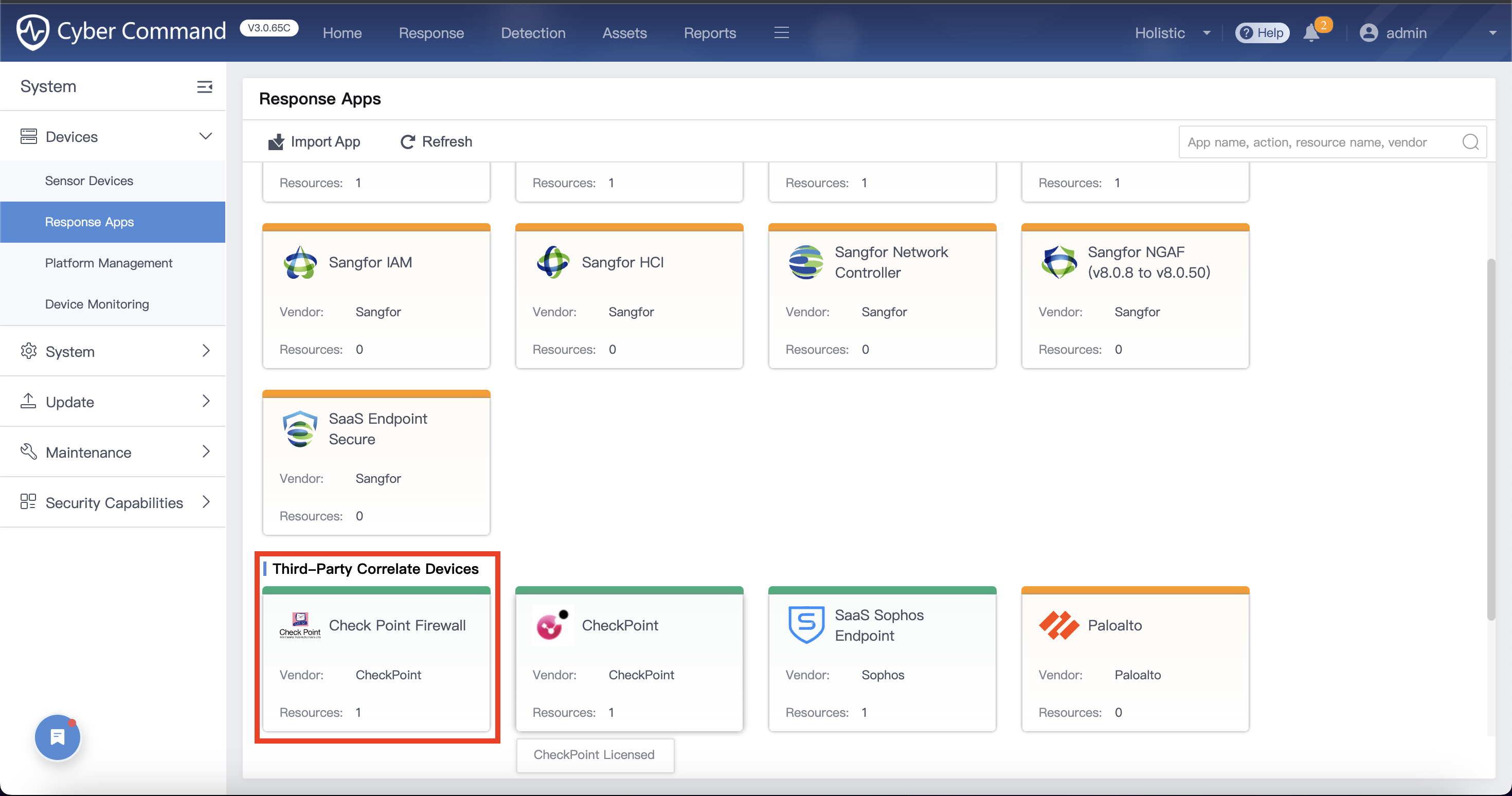Click the Sangfor NGAF app logo
This screenshot has height=796, width=1512.
coord(1059,262)
